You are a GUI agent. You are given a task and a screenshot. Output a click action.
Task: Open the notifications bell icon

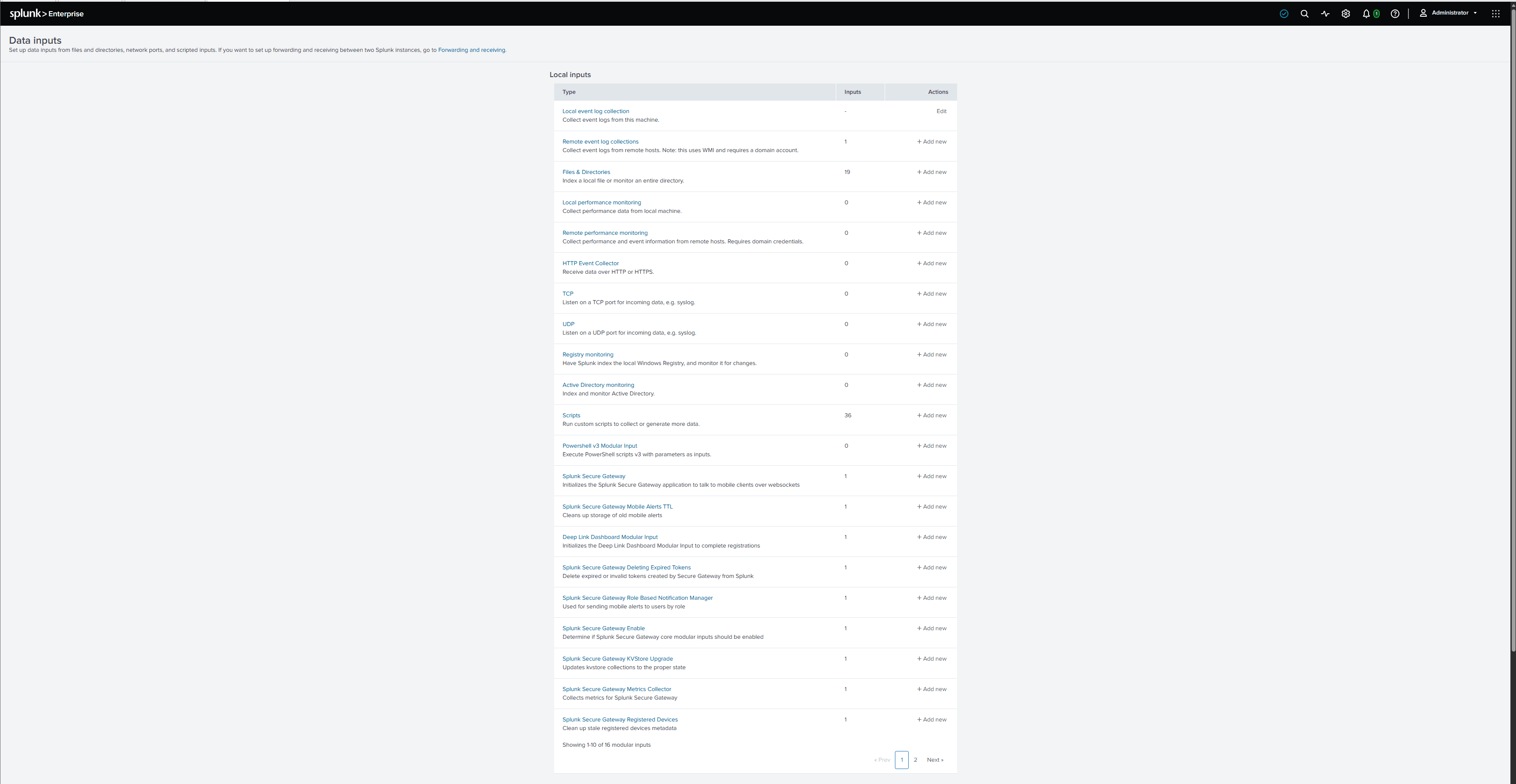pos(1366,14)
